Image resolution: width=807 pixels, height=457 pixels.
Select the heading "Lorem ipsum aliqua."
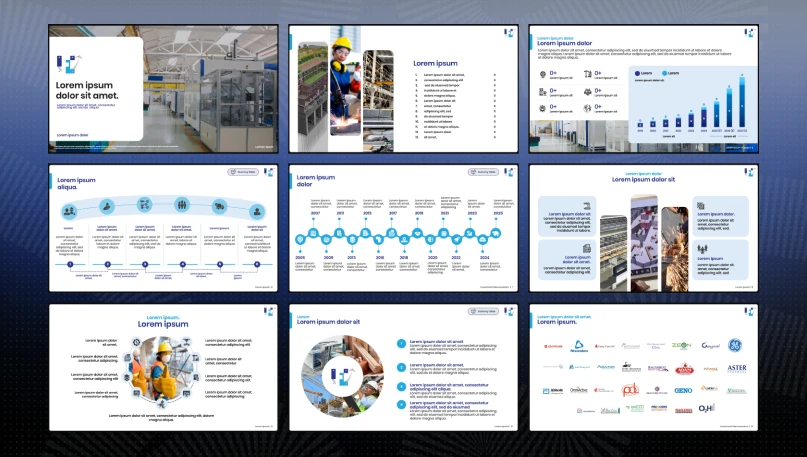coord(76,184)
